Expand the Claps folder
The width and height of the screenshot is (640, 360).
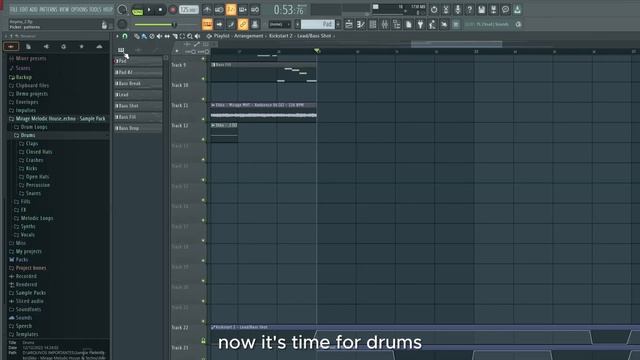32,144
